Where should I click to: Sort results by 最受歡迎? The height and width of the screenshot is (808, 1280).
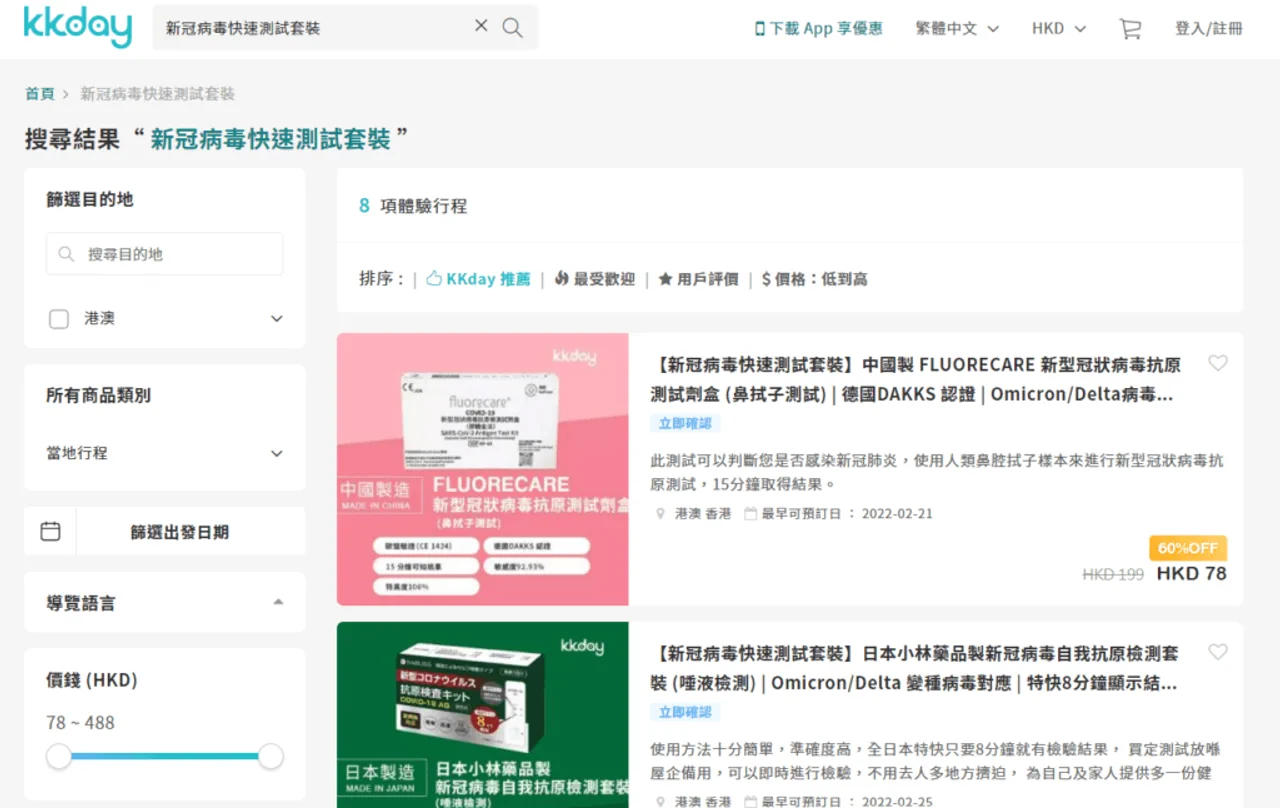click(594, 279)
